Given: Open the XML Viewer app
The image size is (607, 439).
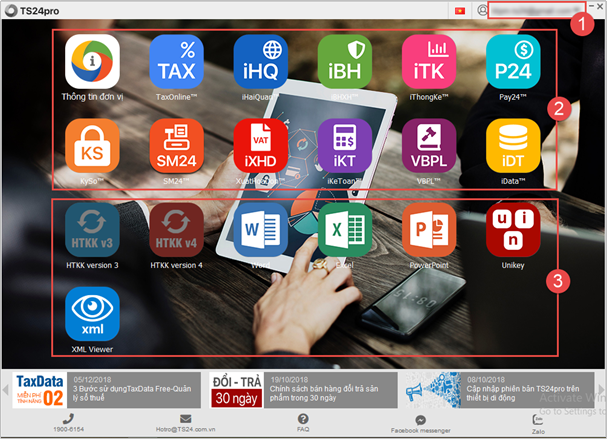Looking at the screenshot, I should [x=92, y=314].
